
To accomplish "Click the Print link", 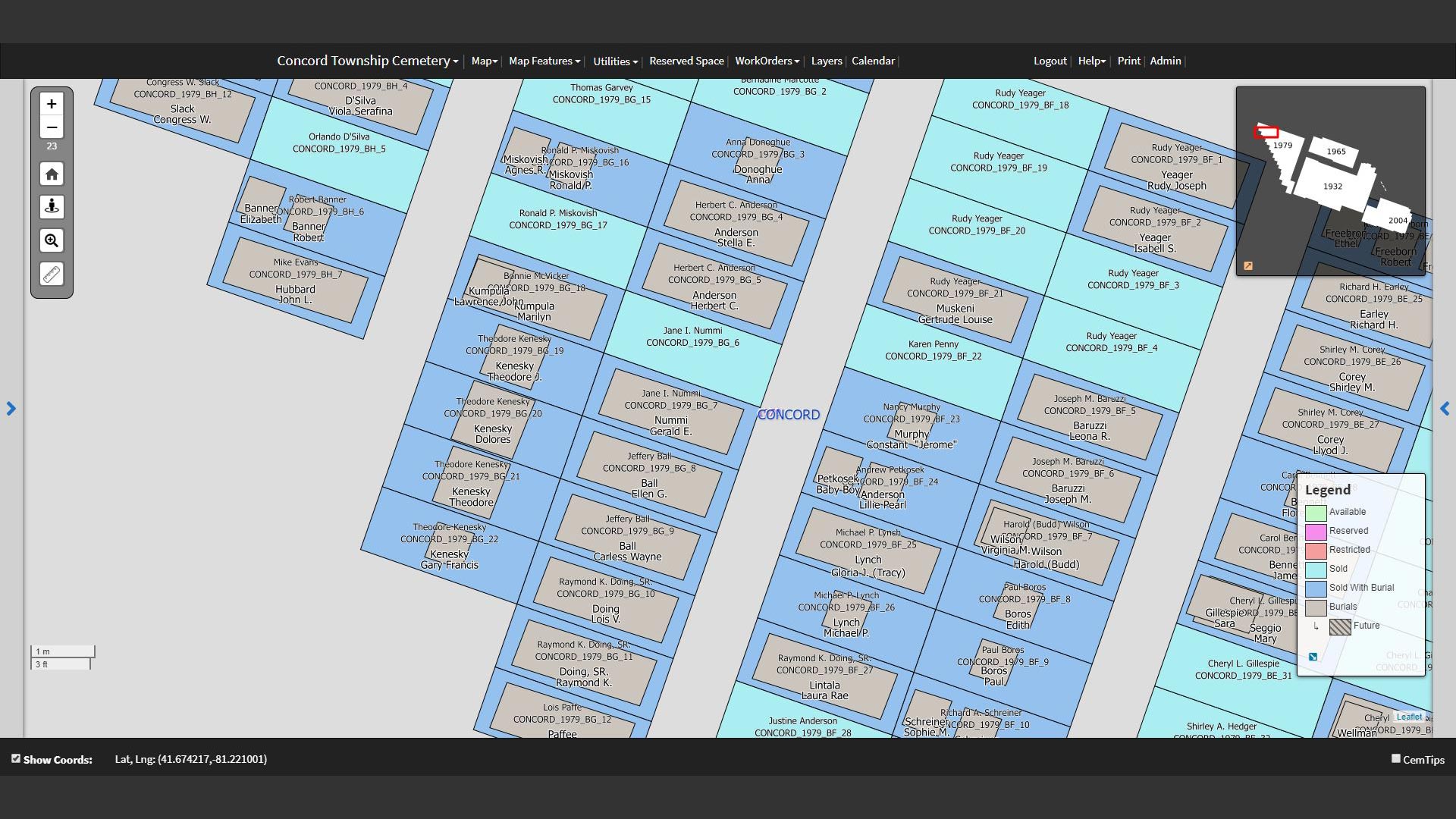I will [1128, 61].
